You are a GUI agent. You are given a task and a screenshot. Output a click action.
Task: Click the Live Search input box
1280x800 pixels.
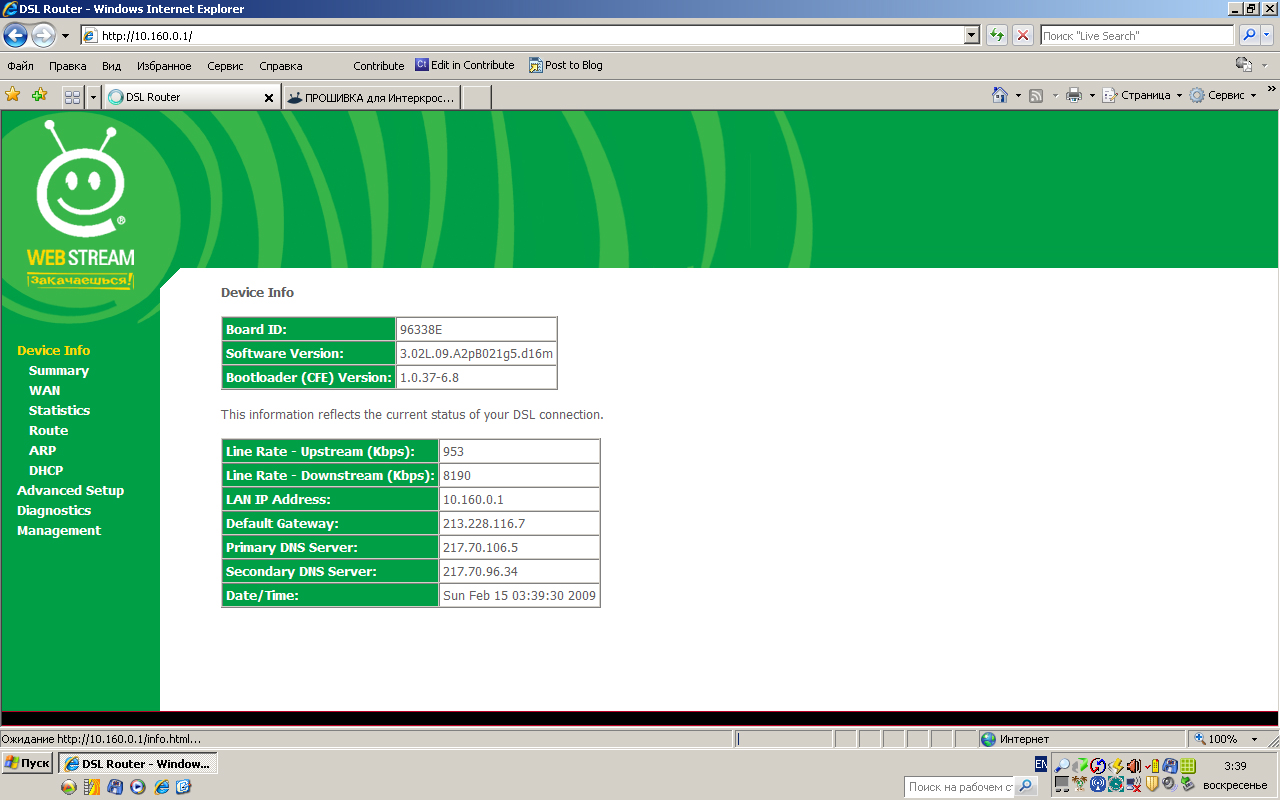(1137, 36)
